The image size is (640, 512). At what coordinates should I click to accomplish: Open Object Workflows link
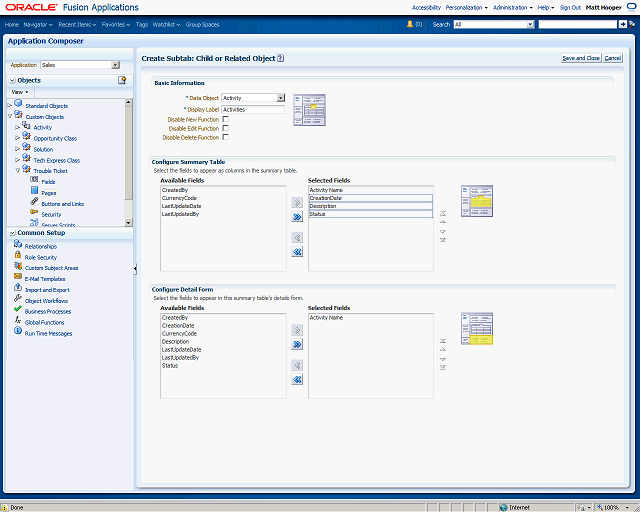46,301
